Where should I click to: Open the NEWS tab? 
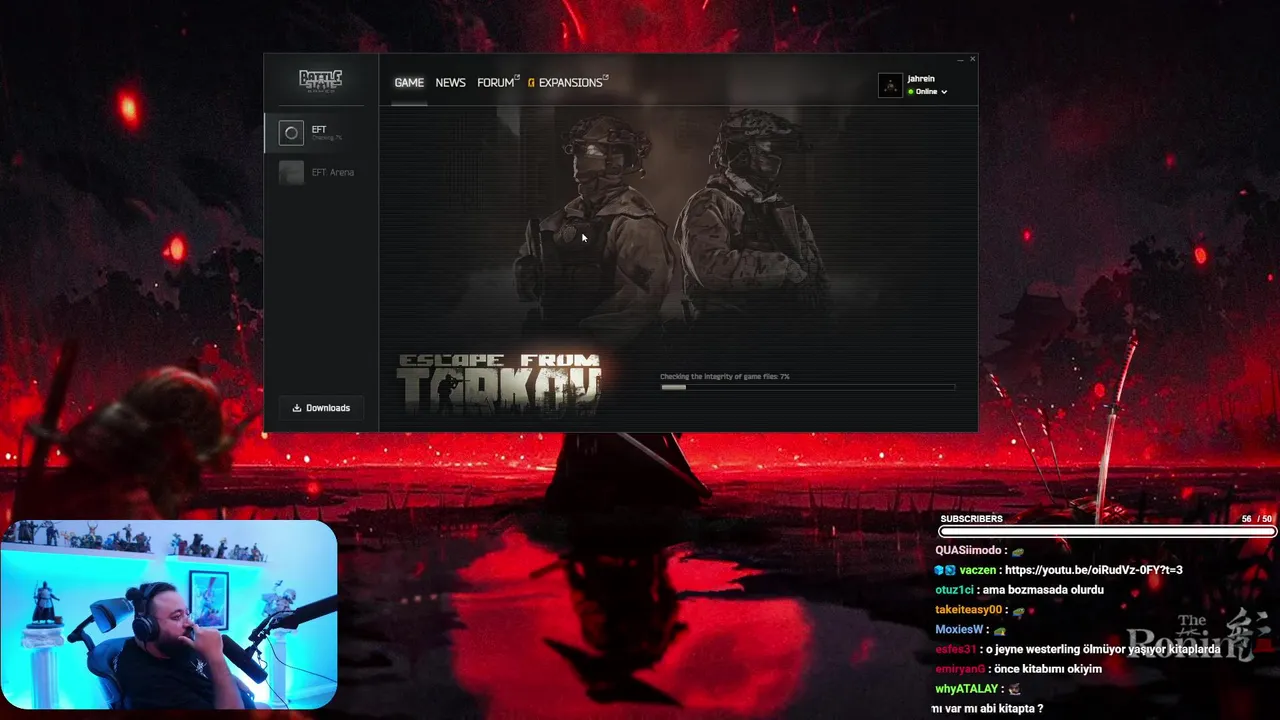[450, 83]
